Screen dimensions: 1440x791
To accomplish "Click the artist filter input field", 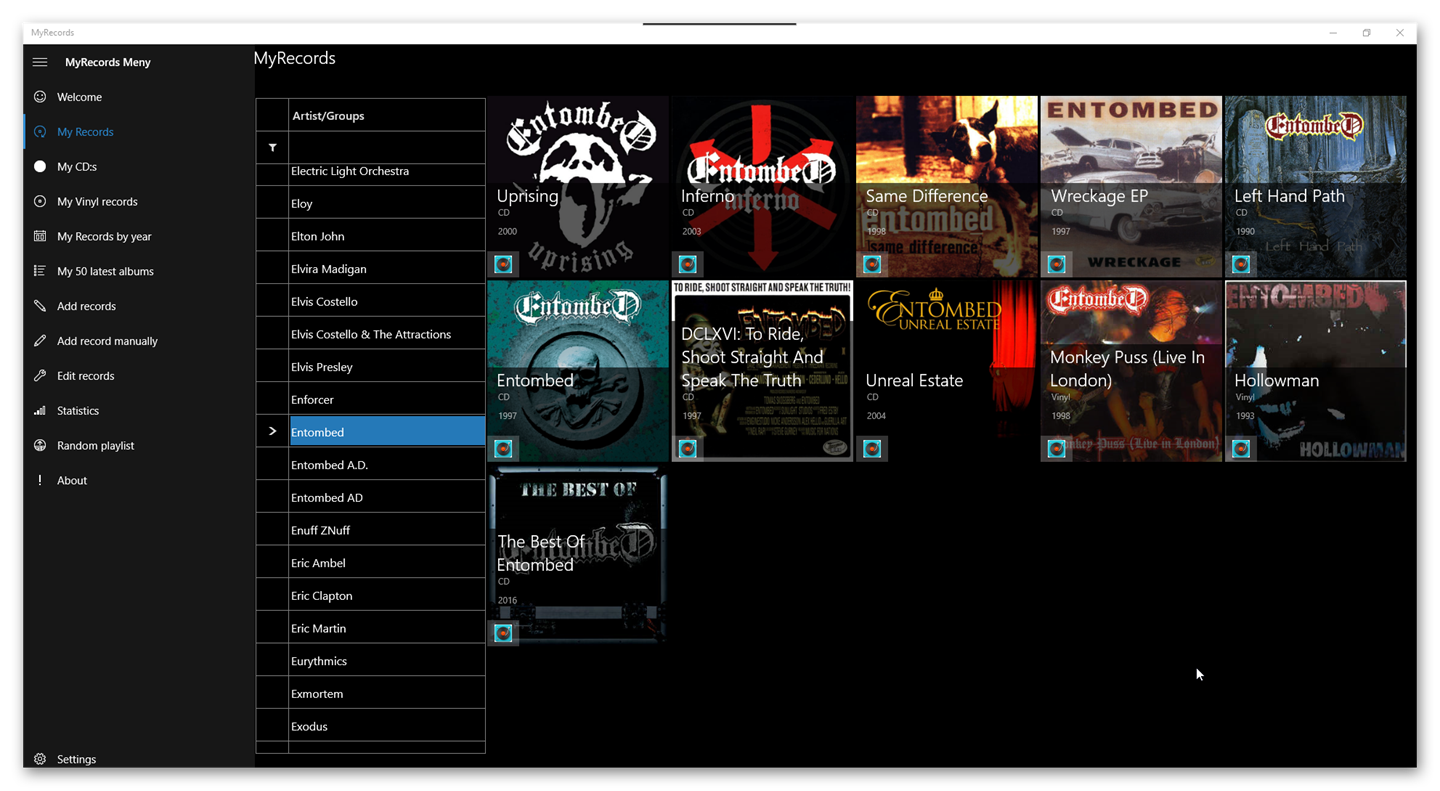I will (386, 148).
